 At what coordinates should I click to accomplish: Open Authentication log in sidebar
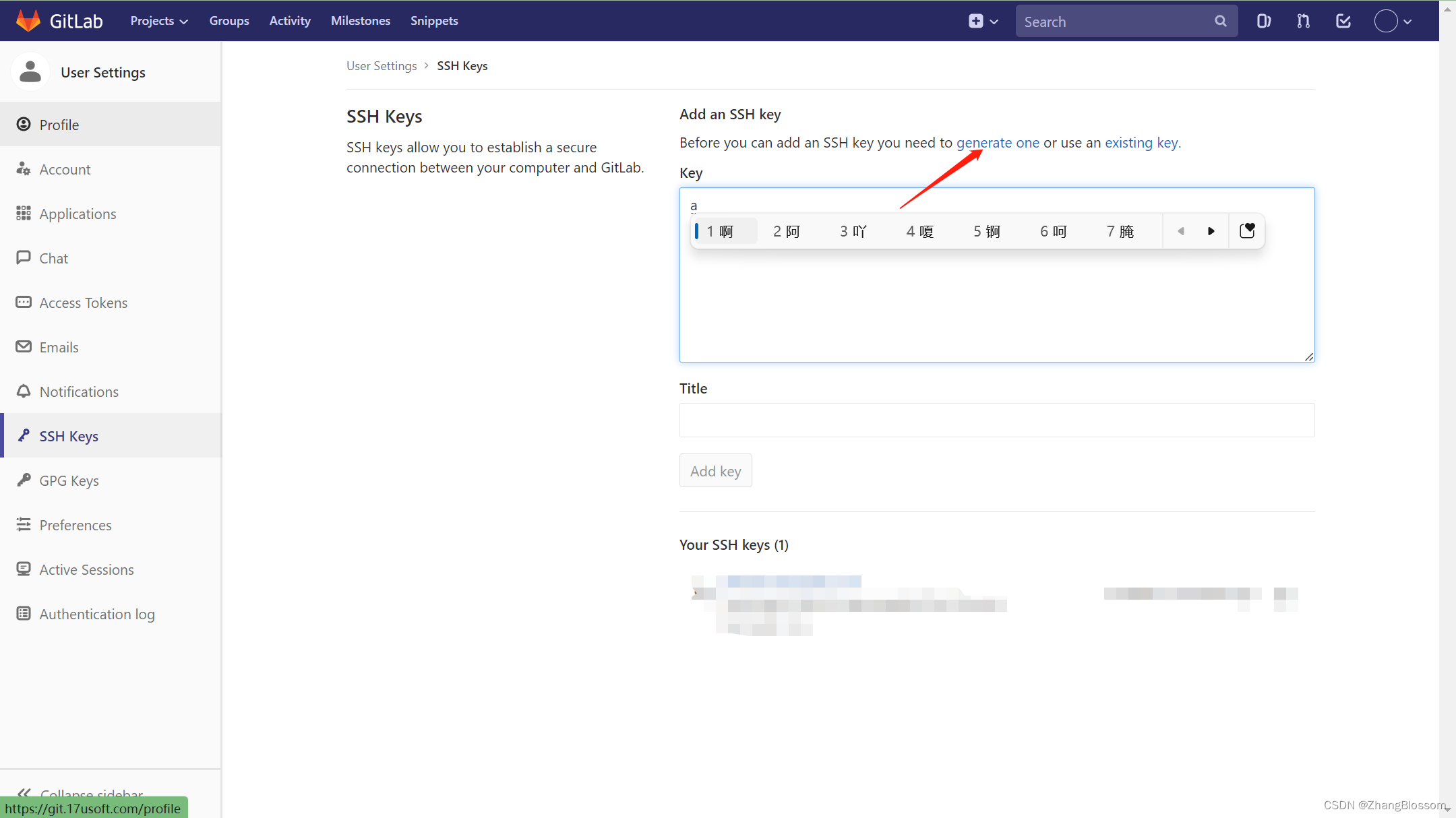click(x=111, y=613)
